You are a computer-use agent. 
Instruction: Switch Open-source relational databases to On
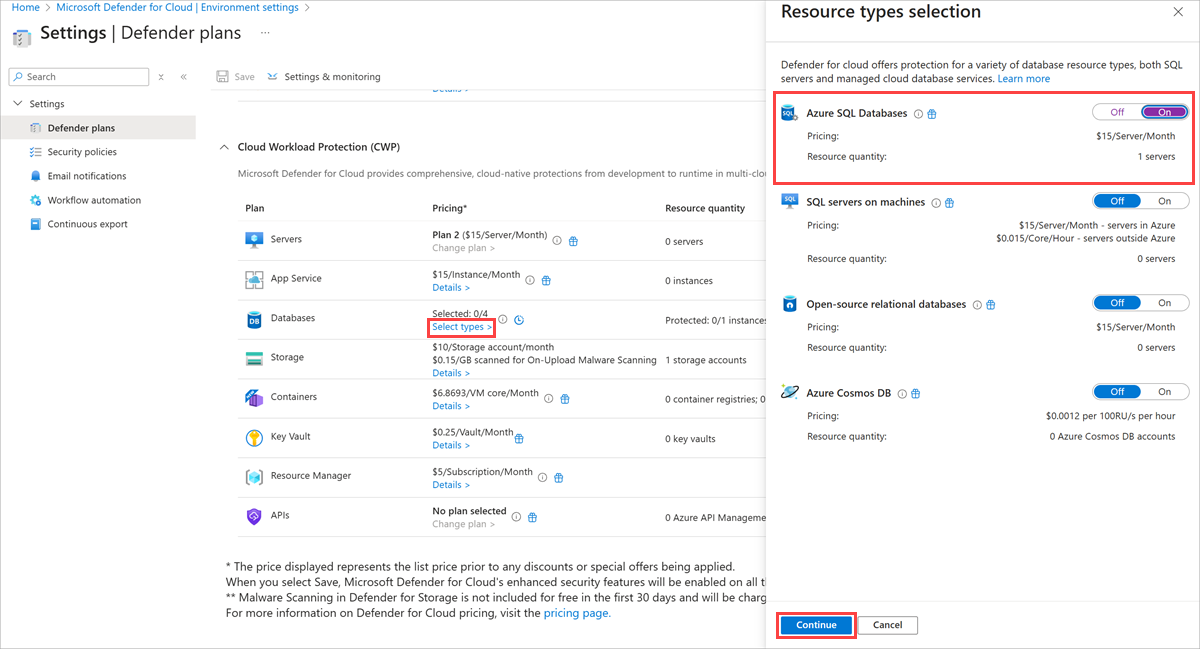click(1164, 303)
